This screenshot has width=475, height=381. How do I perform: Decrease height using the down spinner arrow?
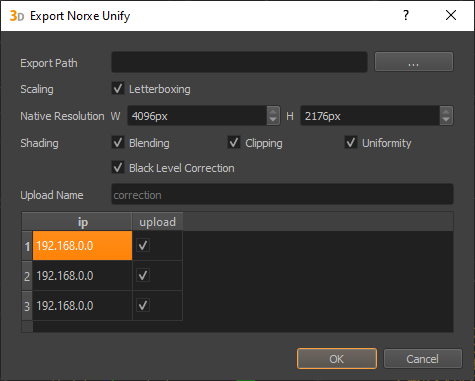(x=446, y=120)
